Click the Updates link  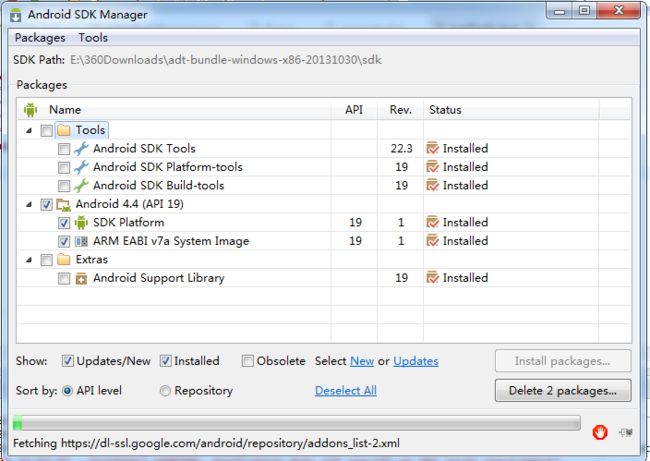416,361
